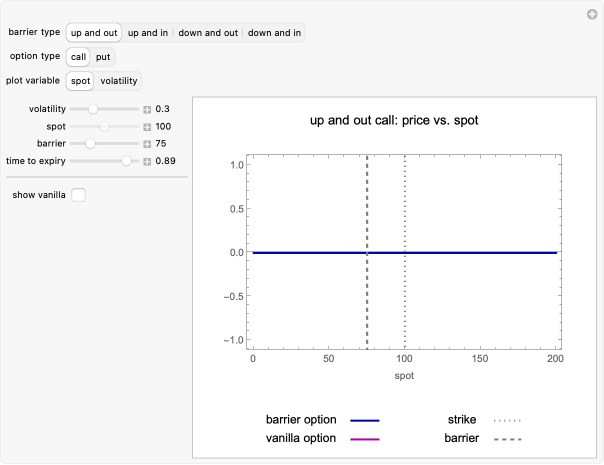The image size is (604, 465).
Task: Click the volatility value 0.3
Action: point(162,109)
